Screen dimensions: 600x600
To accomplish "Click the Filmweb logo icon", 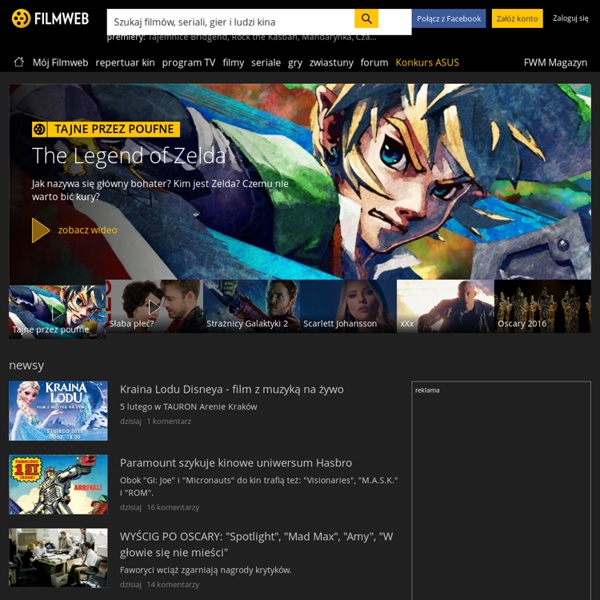I will (x=20, y=19).
